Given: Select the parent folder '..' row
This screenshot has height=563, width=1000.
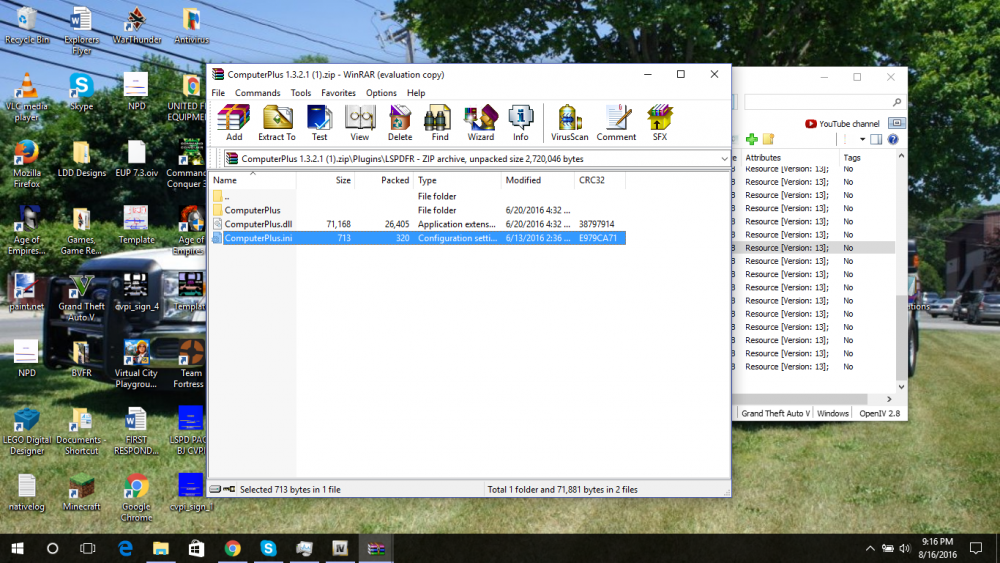Looking at the screenshot, I should [418, 196].
